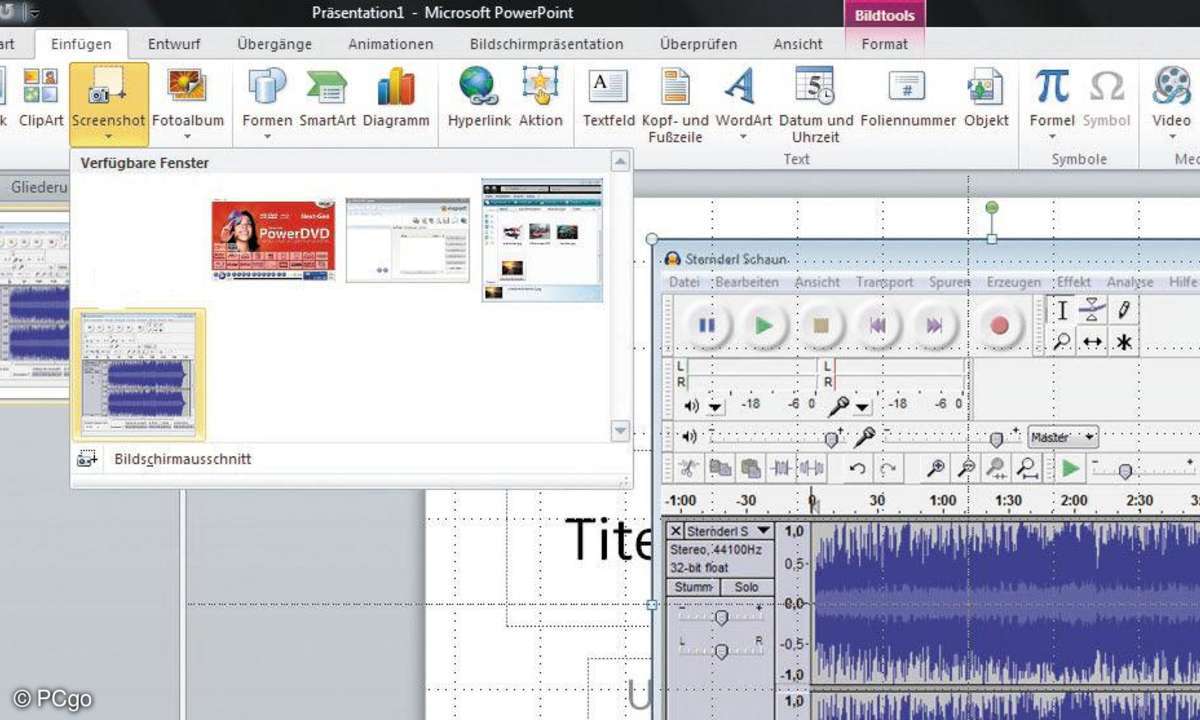Click the ClipArt icon
The width and height of the screenshot is (1200, 720).
coord(41,86)
